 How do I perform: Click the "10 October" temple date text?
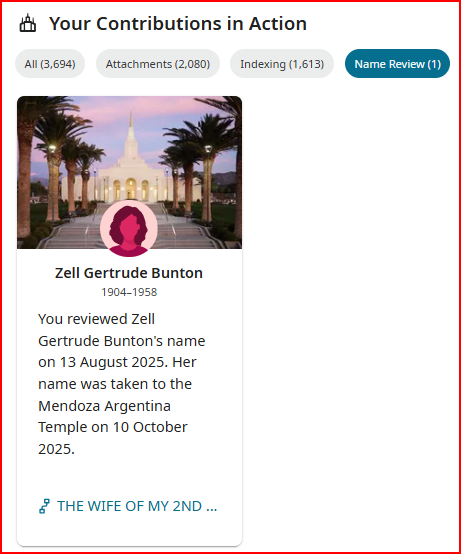point(150,427)
